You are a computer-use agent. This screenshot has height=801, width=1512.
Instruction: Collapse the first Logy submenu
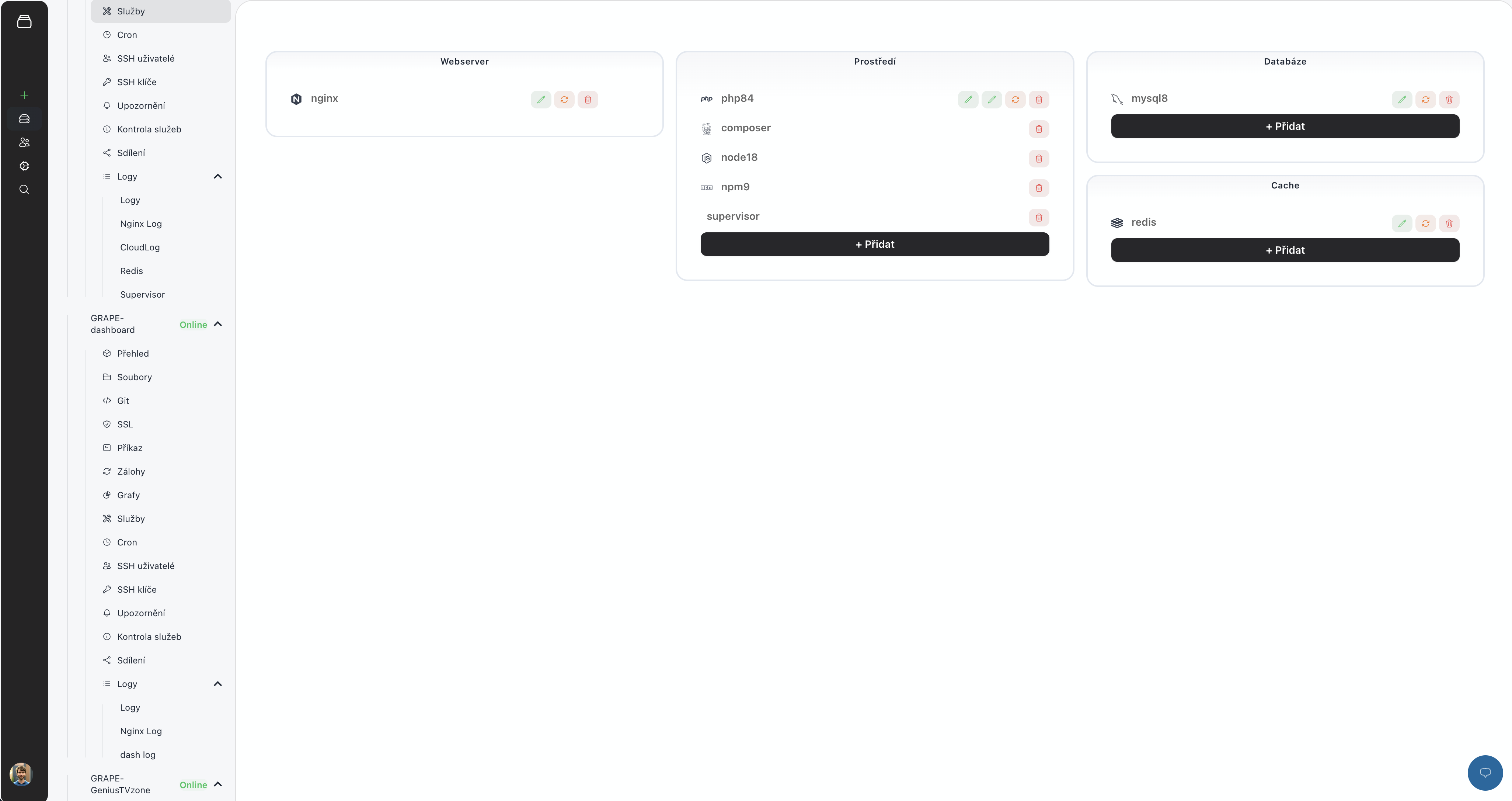pyautogui.click(x=218, y=176)
